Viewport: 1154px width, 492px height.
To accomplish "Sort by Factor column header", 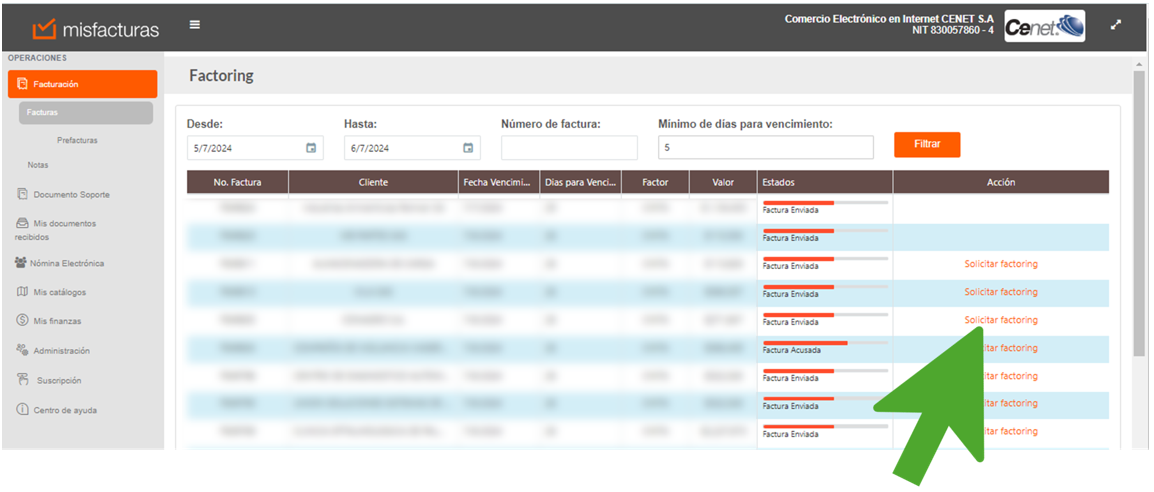I will [x=655, y=182].
